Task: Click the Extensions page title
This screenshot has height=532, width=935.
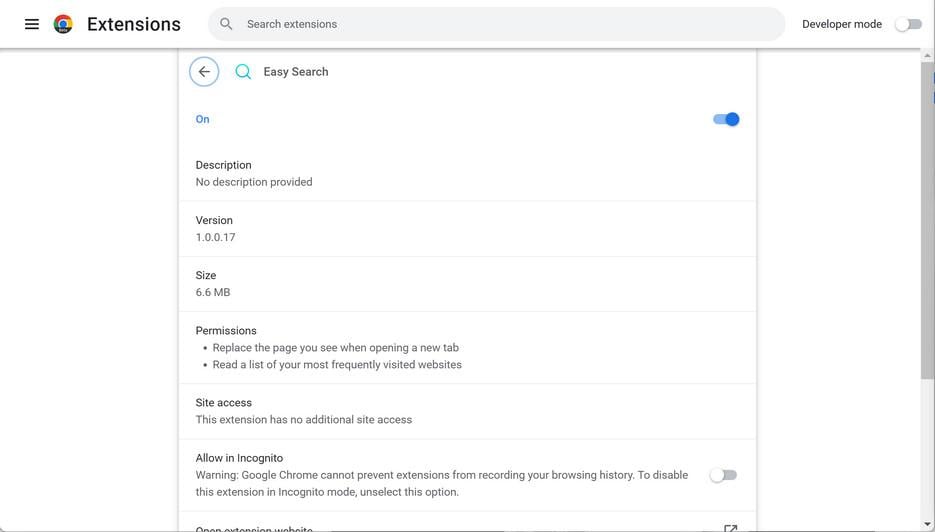Action: 134,24
